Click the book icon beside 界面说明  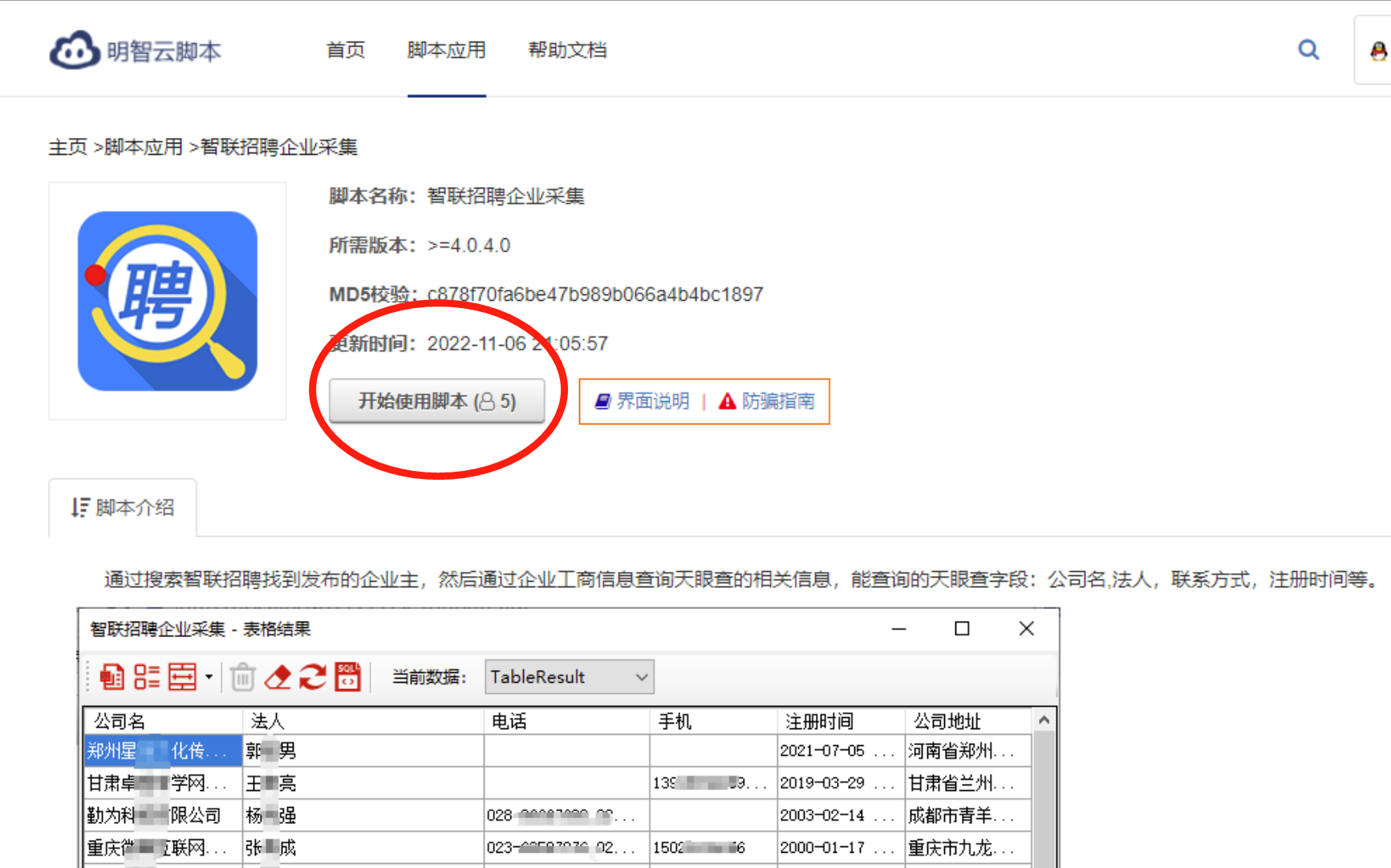[x=602, y=401]
